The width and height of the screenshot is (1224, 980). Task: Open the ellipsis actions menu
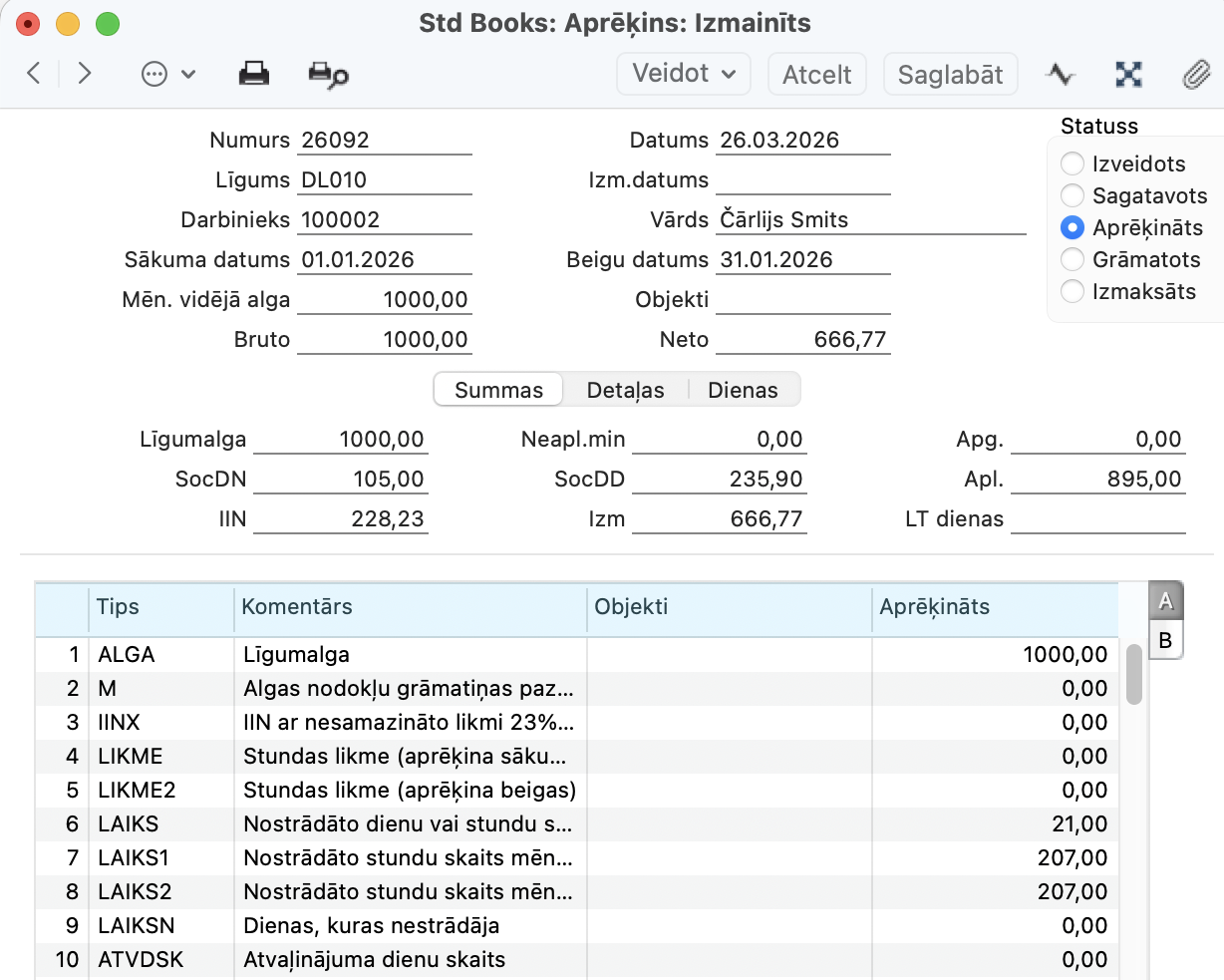click(167, 74)
